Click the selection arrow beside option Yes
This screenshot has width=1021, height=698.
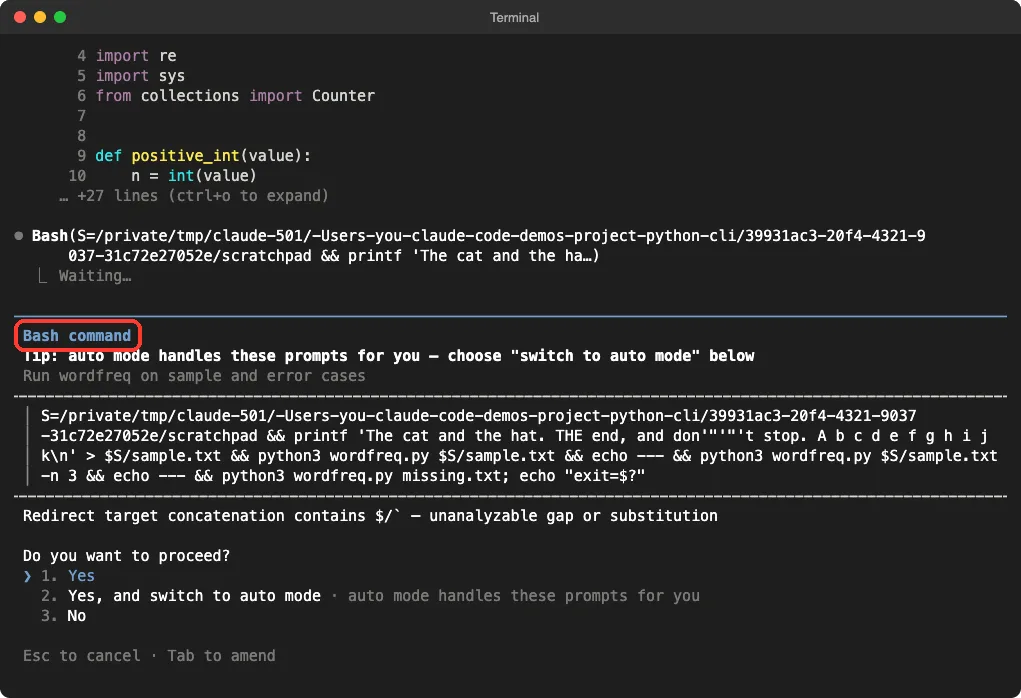(27, 576)
